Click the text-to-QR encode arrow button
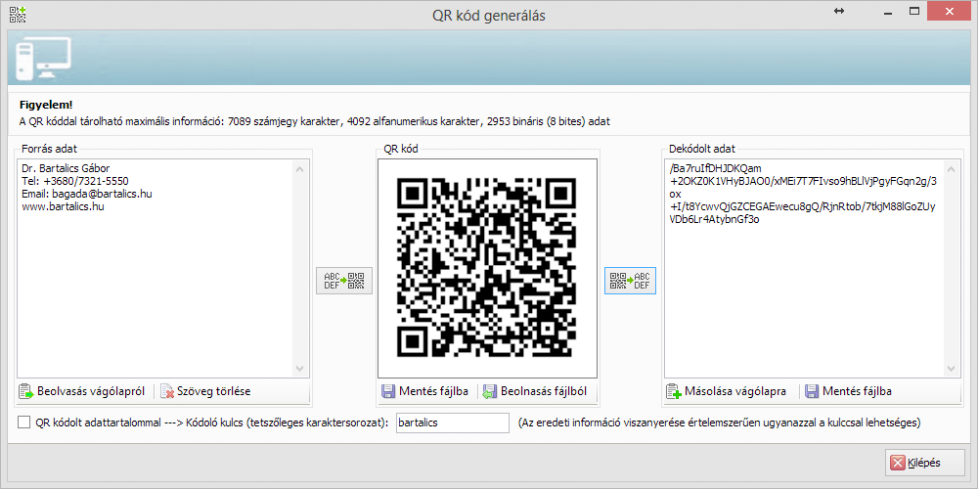The image size is (978, 489). click(344, 280)
